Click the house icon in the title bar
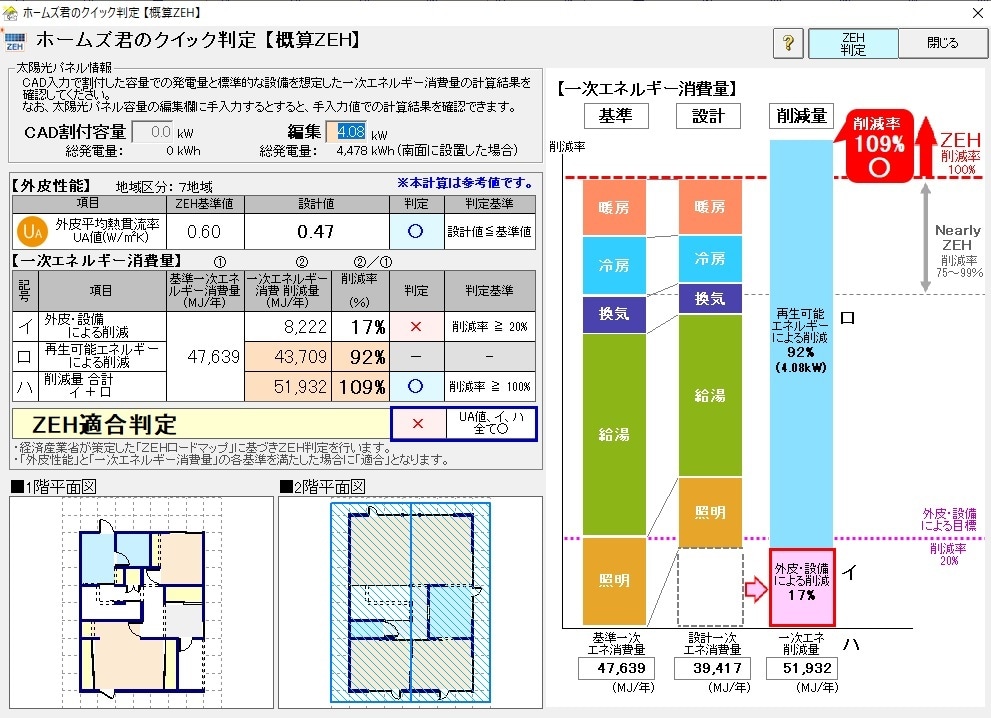The width and height of the screenshot is (991, 718). (x=9, y=12)
